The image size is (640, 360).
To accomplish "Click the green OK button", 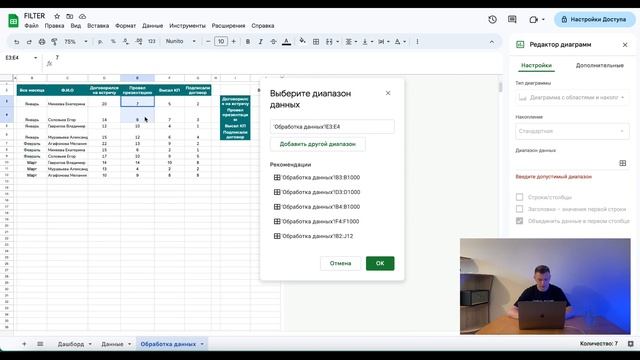I will pos(380,263).
